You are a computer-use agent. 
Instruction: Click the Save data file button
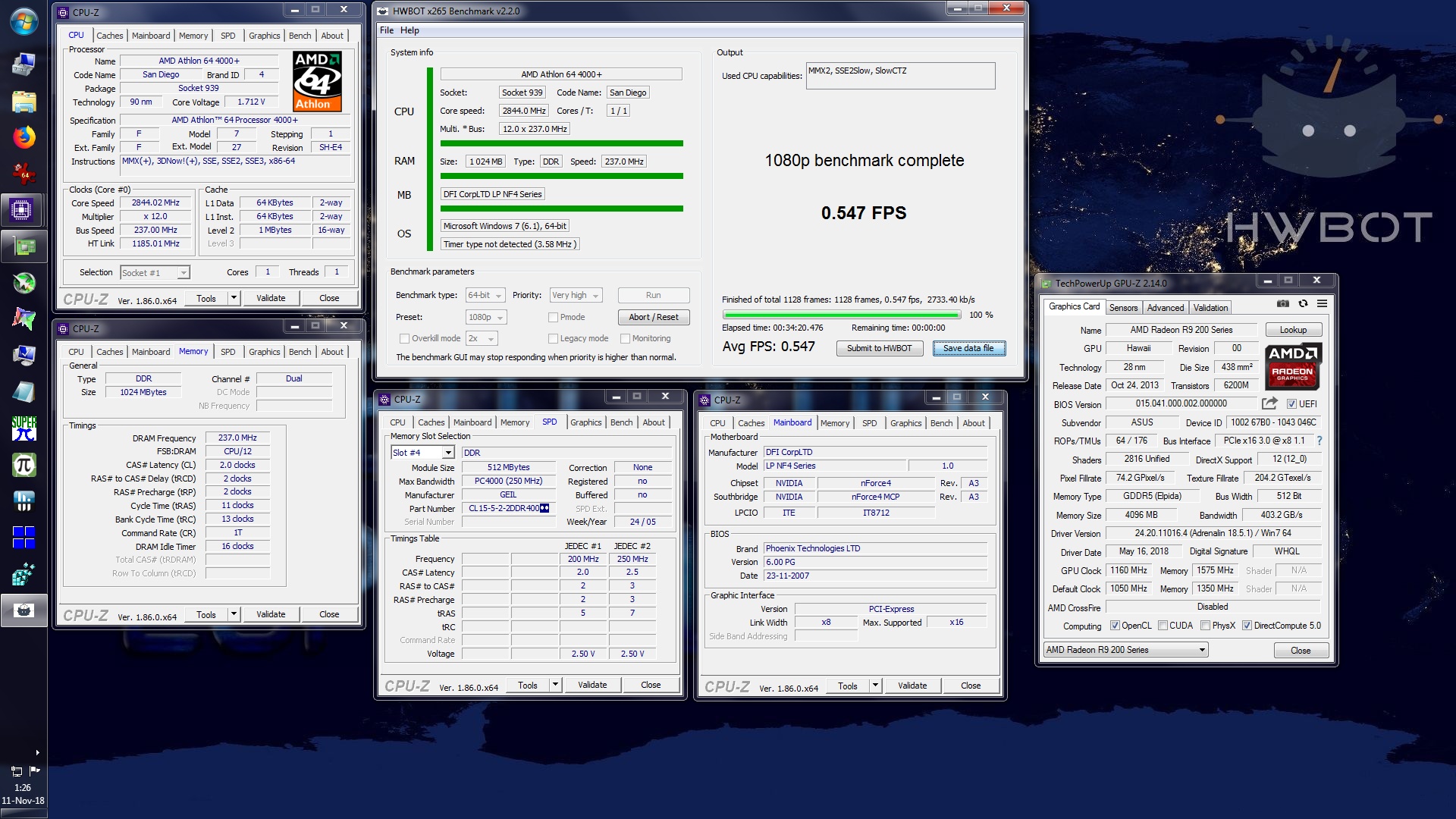click(968, 349)
